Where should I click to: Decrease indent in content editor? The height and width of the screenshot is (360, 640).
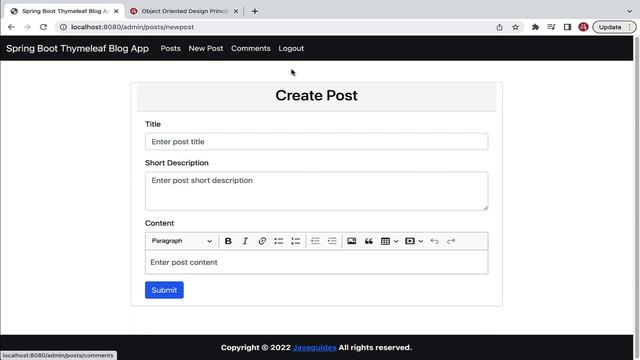(315, 241)
